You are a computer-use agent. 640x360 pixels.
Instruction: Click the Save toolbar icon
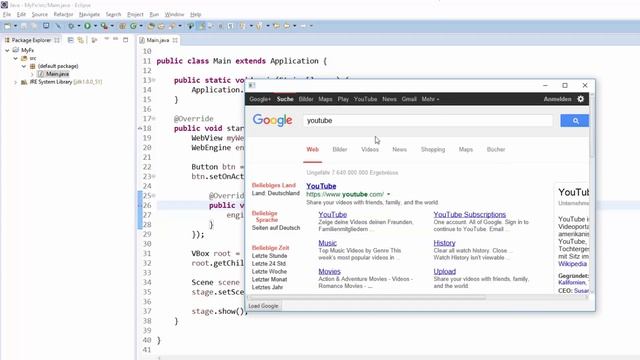tap(24, 26)
